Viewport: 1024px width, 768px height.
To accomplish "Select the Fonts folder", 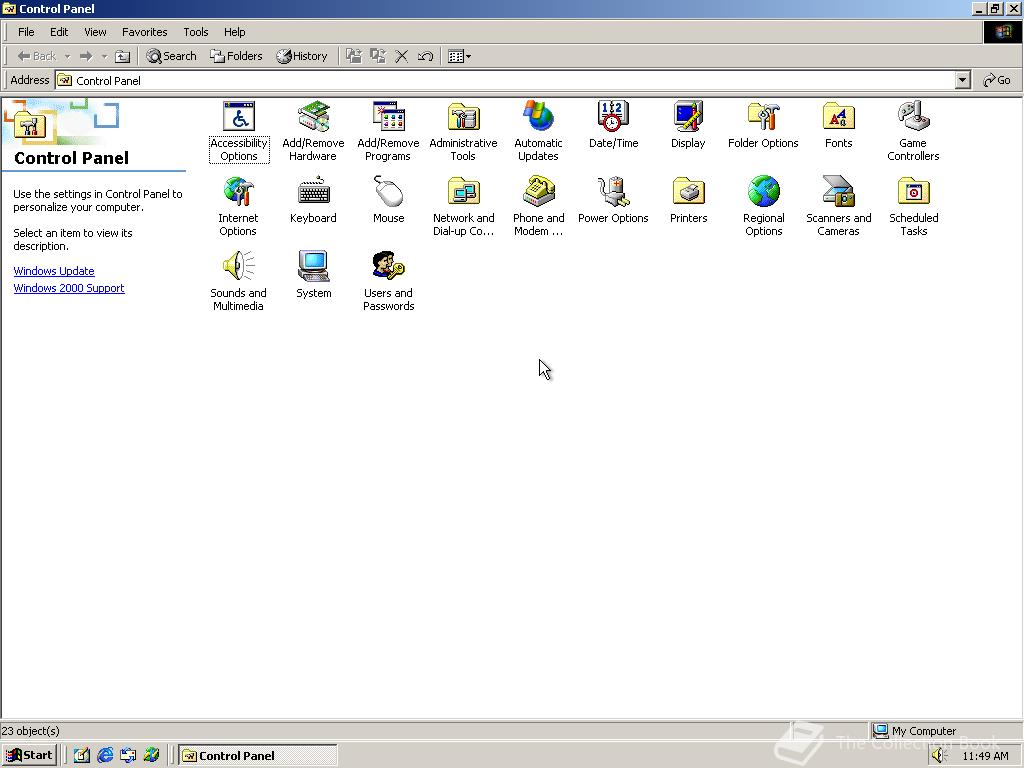I will coord(839,125).
